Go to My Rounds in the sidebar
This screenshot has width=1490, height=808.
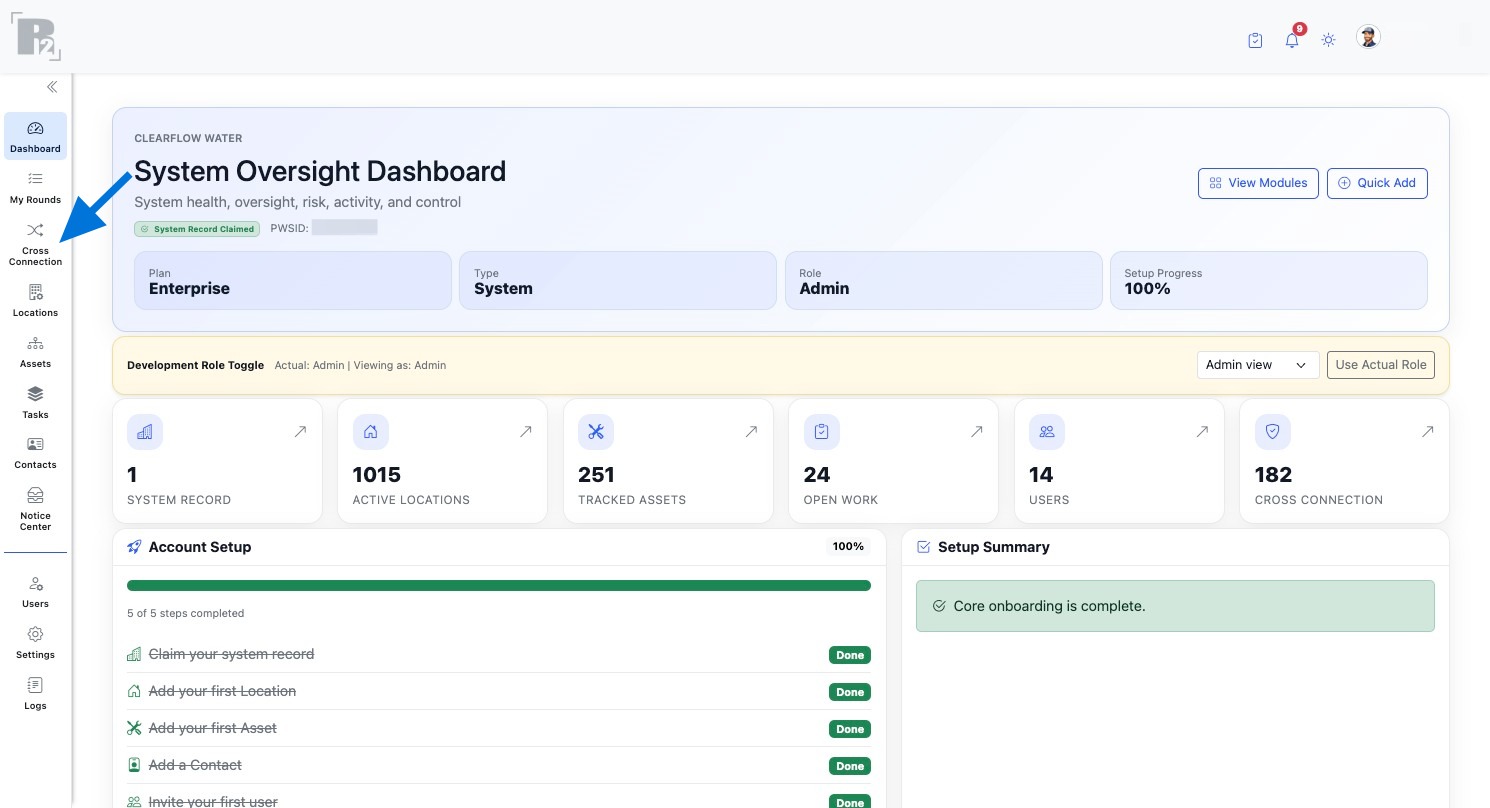(x=35, y=187)
